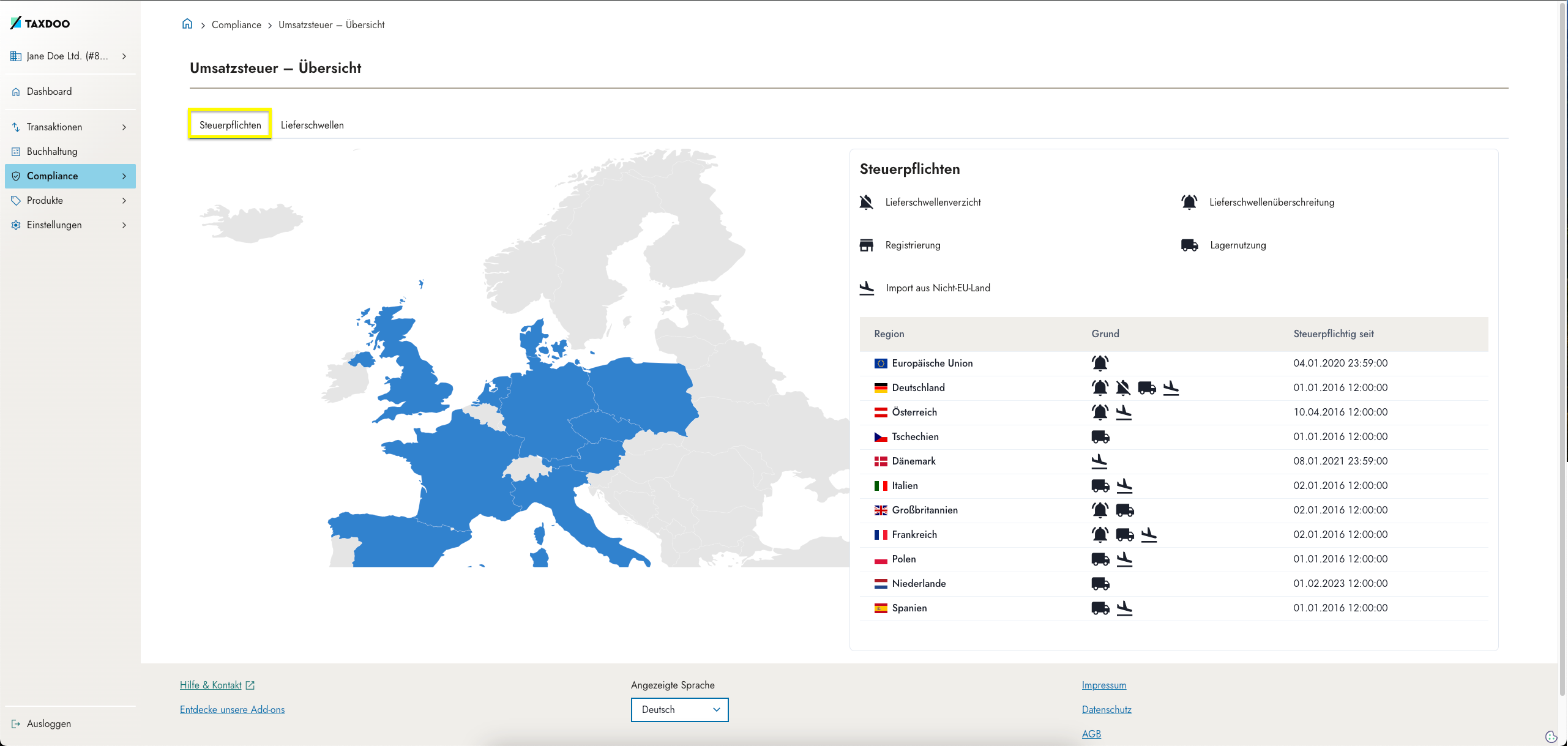Open the Hilfe & Kontakt link
The height and width of the screenshot is (746, 1568).
(x=211, y=685)
